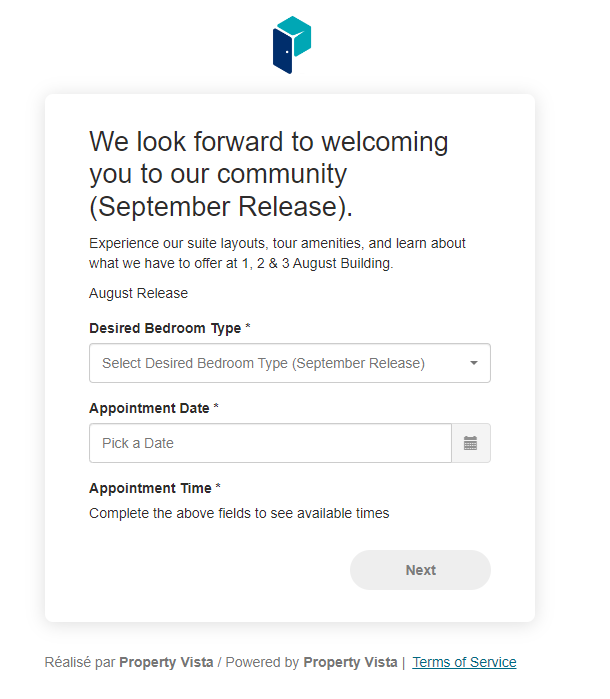Click the Powered by Property Vista text

(311, 662)
